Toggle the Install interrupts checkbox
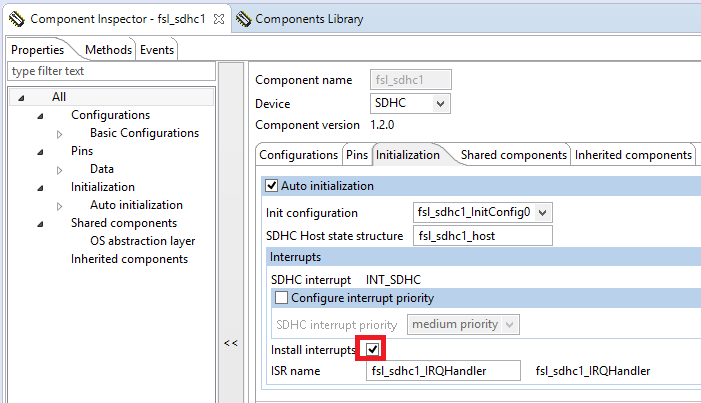 pos(373,349)
